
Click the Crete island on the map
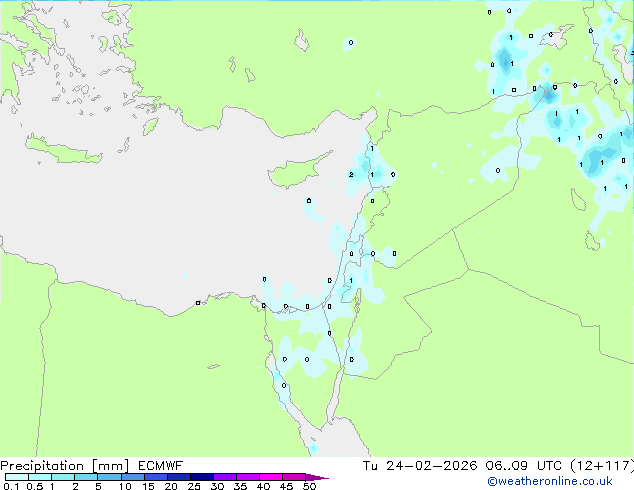[x=63, y=150]
